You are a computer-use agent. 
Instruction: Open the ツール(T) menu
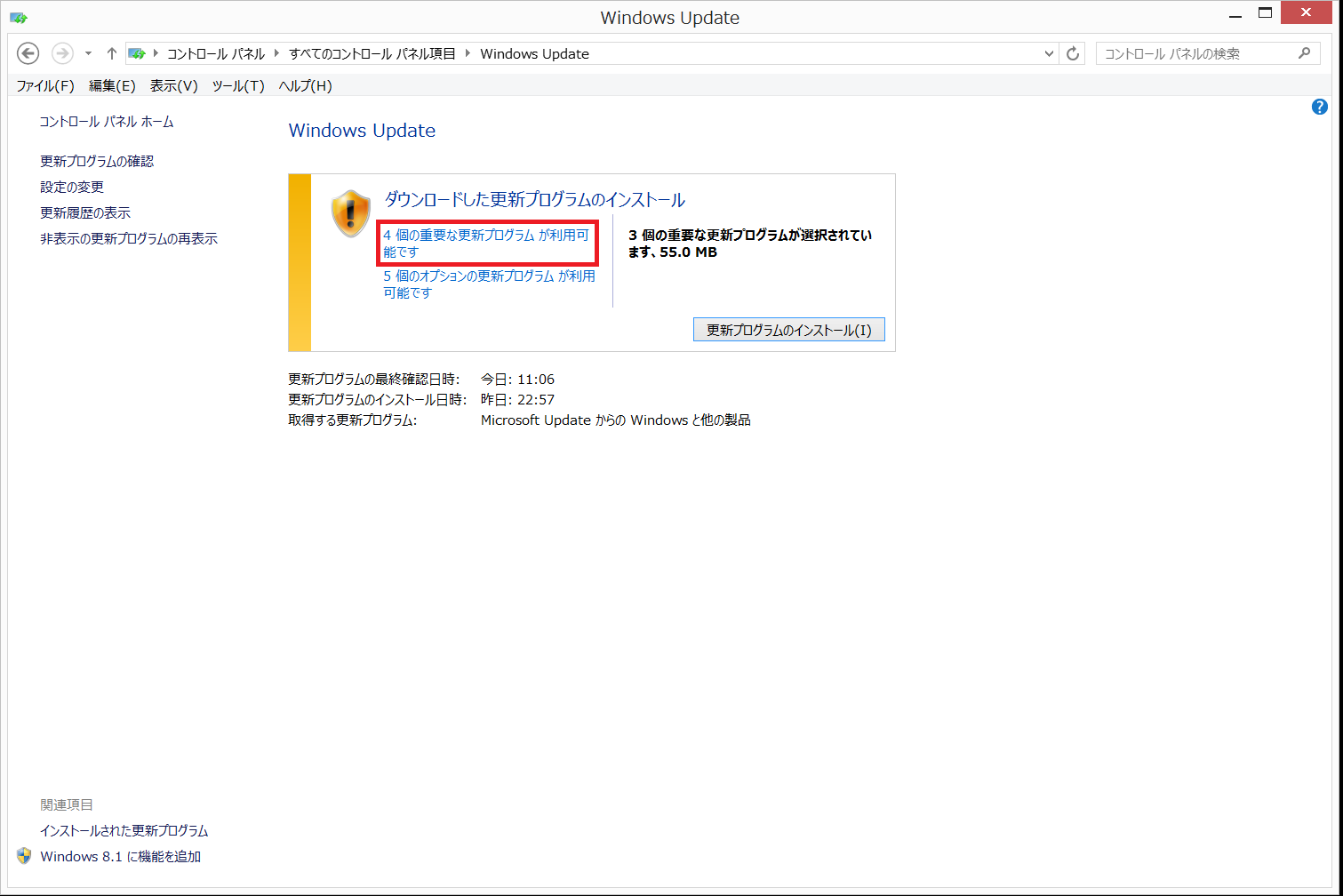(x=238, y=85)
